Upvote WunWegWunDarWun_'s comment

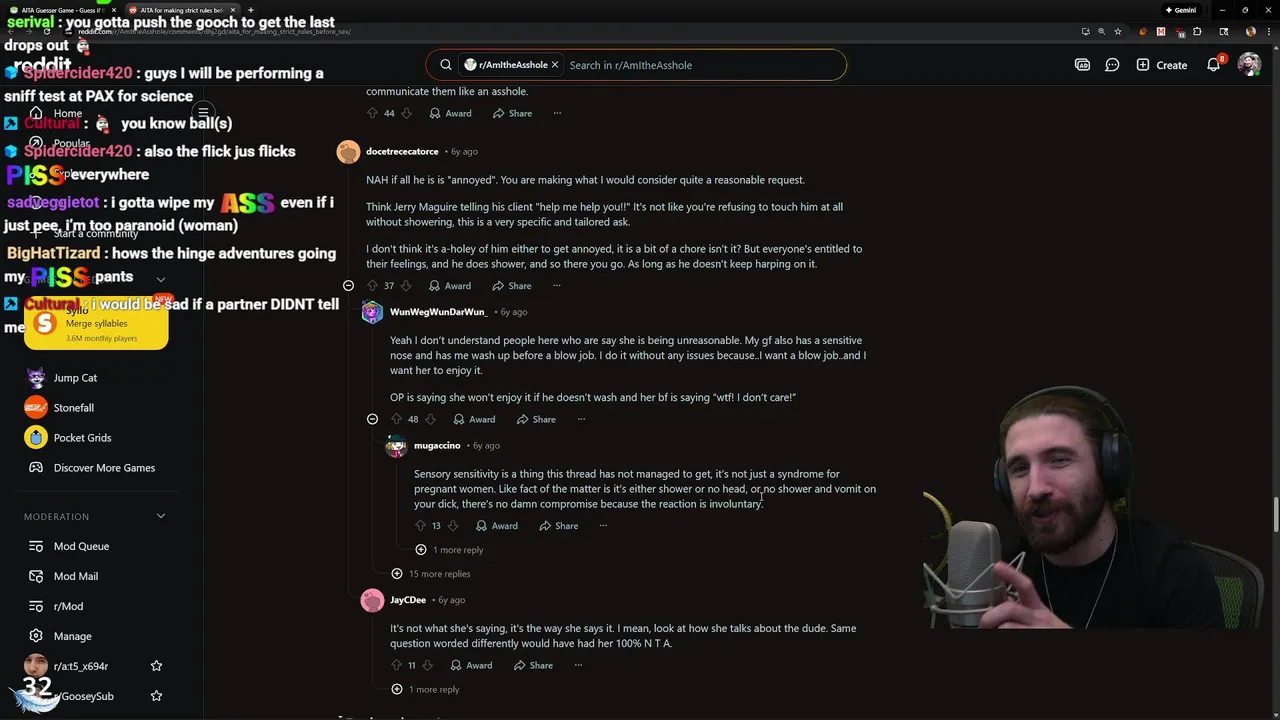[x=396, y=419]
